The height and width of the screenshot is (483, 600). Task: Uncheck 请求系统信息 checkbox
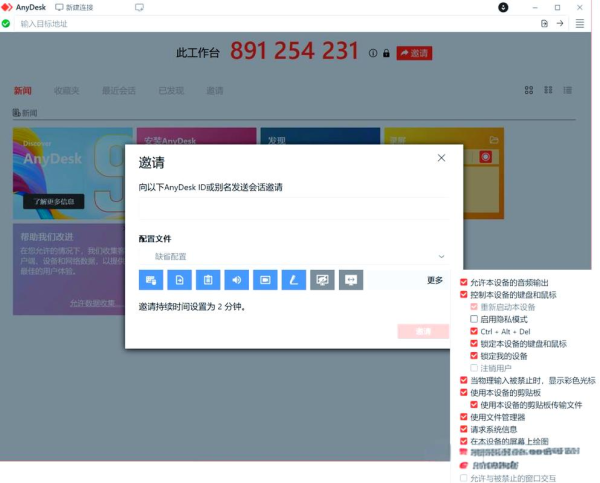(463, 429)
